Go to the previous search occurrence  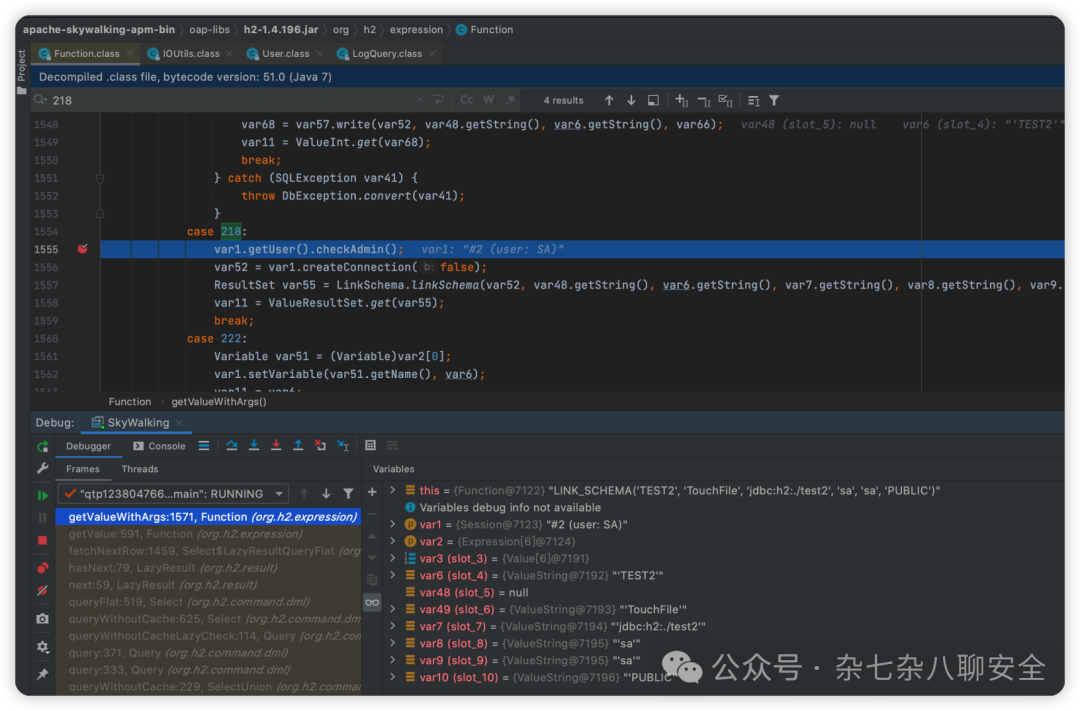click(609, 101)
